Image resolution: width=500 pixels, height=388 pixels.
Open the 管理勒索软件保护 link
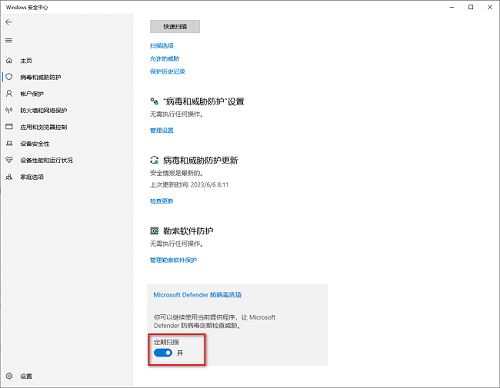click(x=173, y=260)
